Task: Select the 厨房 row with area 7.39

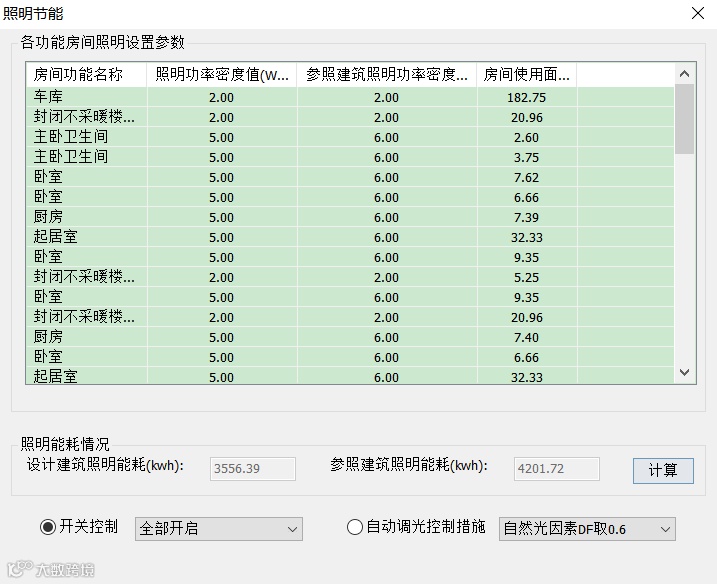Action: point(350,217)
